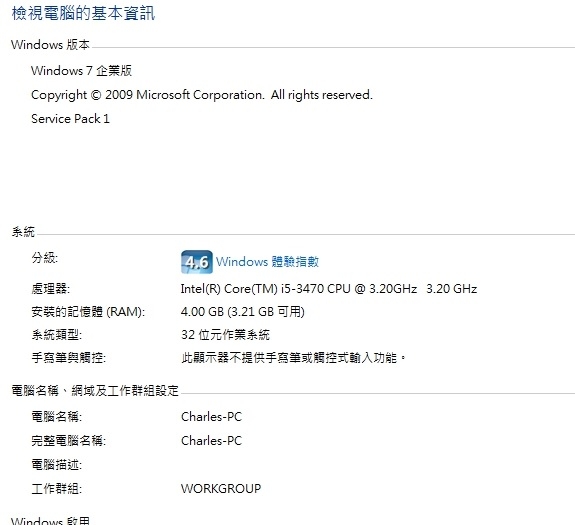Viewport: 575px width, 525px height.
Task: Click the Copyright 2009 Microsoft Corporation line
Action: (x=202, y=95)
